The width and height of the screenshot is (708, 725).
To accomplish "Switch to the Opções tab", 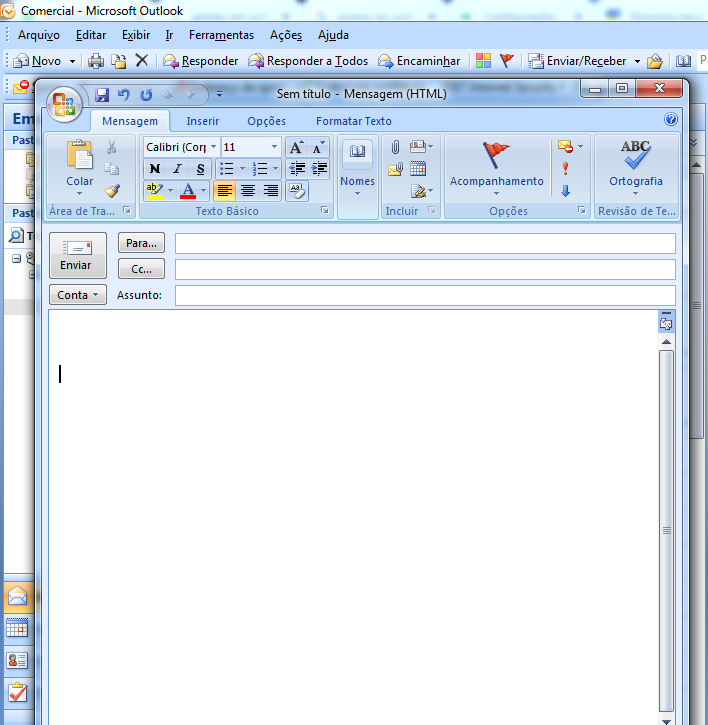I will coord(266,121).
